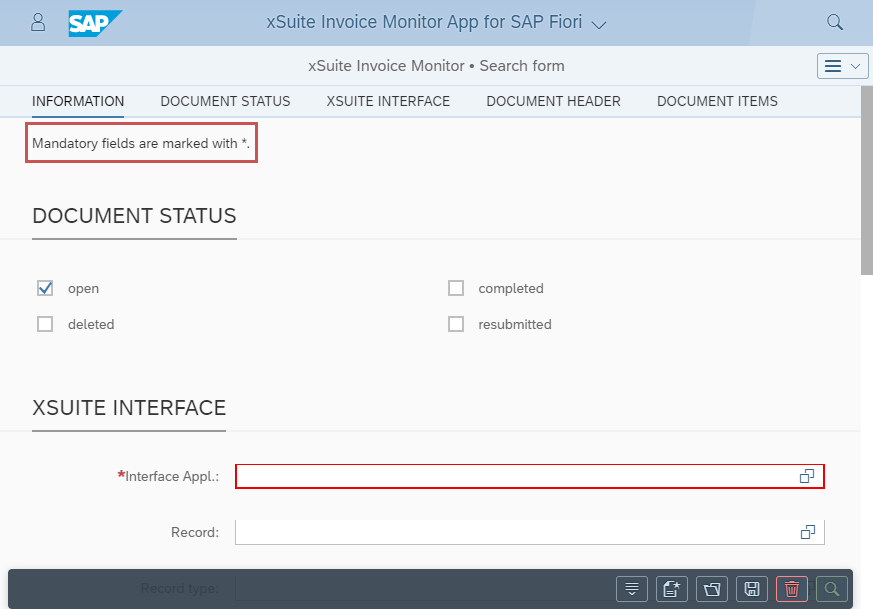Click the save floppy disk icon
The width and height of the screenshot is (873, 609).
pyautogui.click(x=752, y=589)
